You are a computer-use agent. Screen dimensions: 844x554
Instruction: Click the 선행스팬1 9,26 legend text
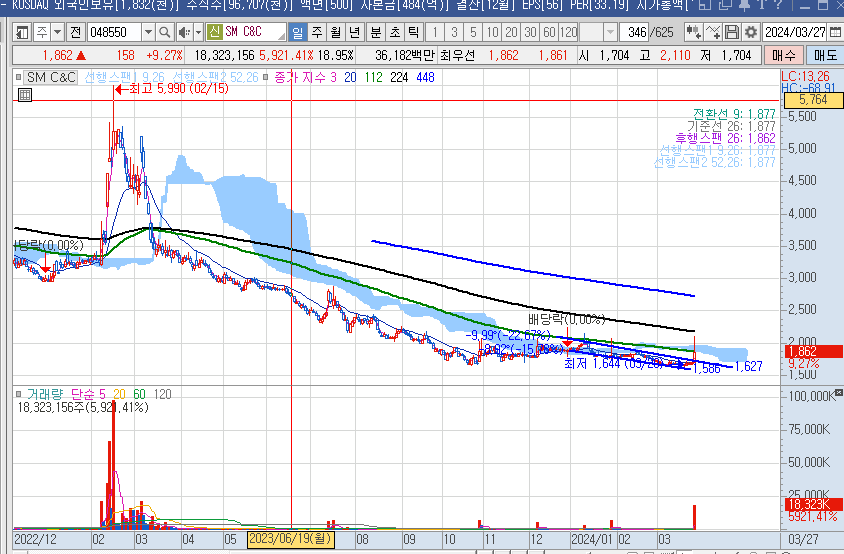(124, 77)
